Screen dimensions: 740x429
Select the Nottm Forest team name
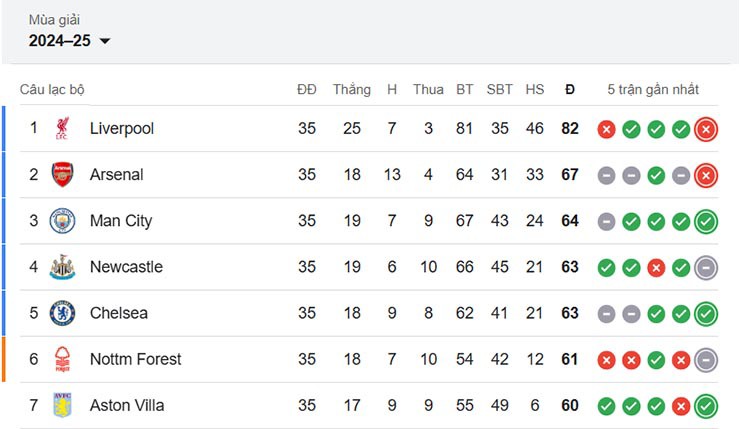tap(135, 359)
